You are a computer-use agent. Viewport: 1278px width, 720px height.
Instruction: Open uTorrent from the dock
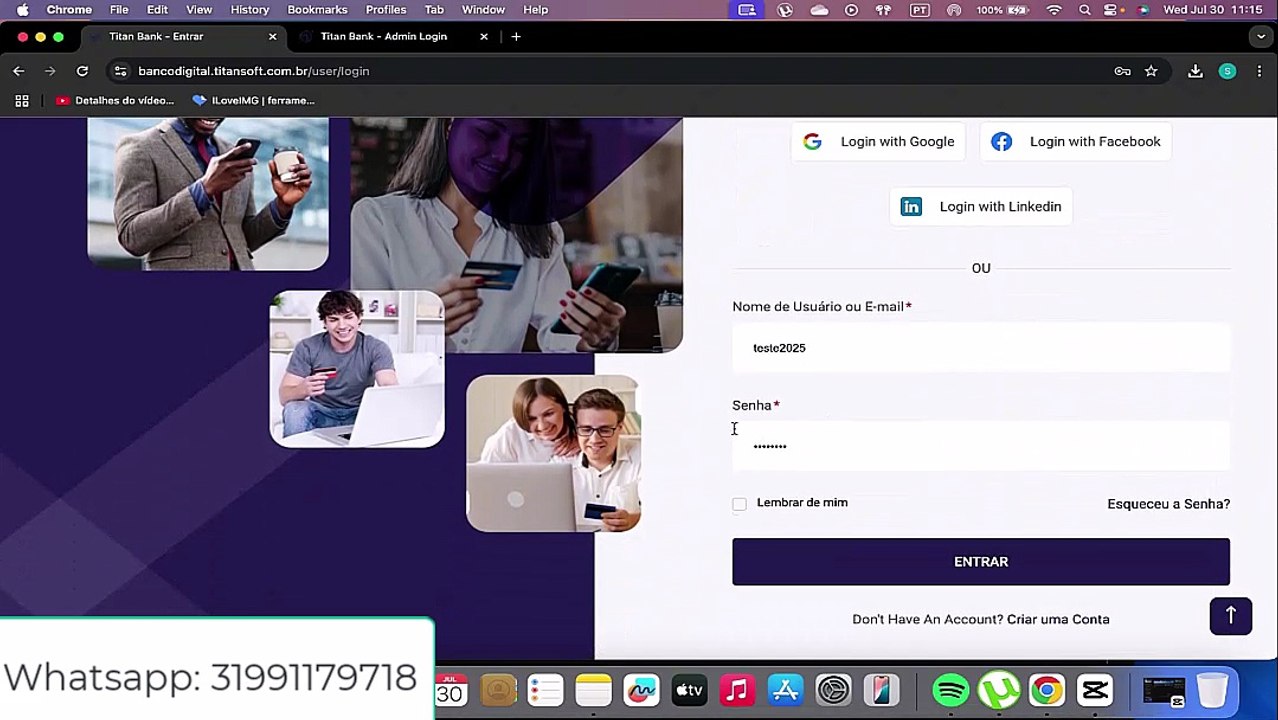pyautogui.click(x=999, y=690)
